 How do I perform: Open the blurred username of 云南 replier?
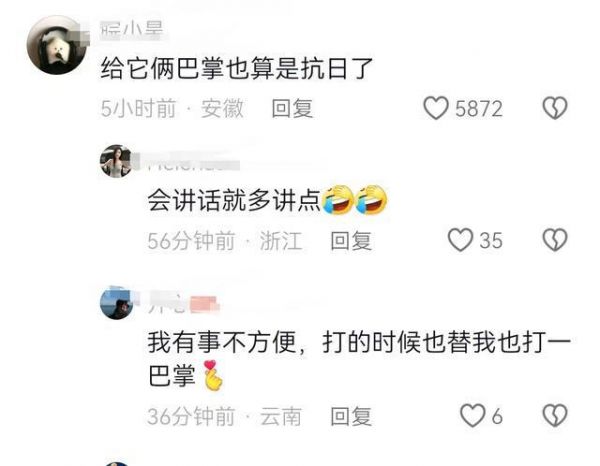coord(184,305)
